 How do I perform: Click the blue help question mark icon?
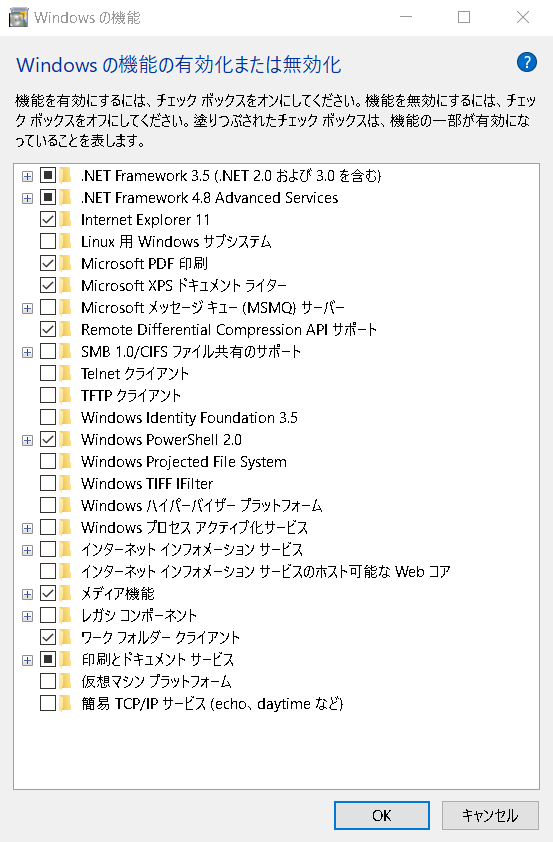pos(527,62)
